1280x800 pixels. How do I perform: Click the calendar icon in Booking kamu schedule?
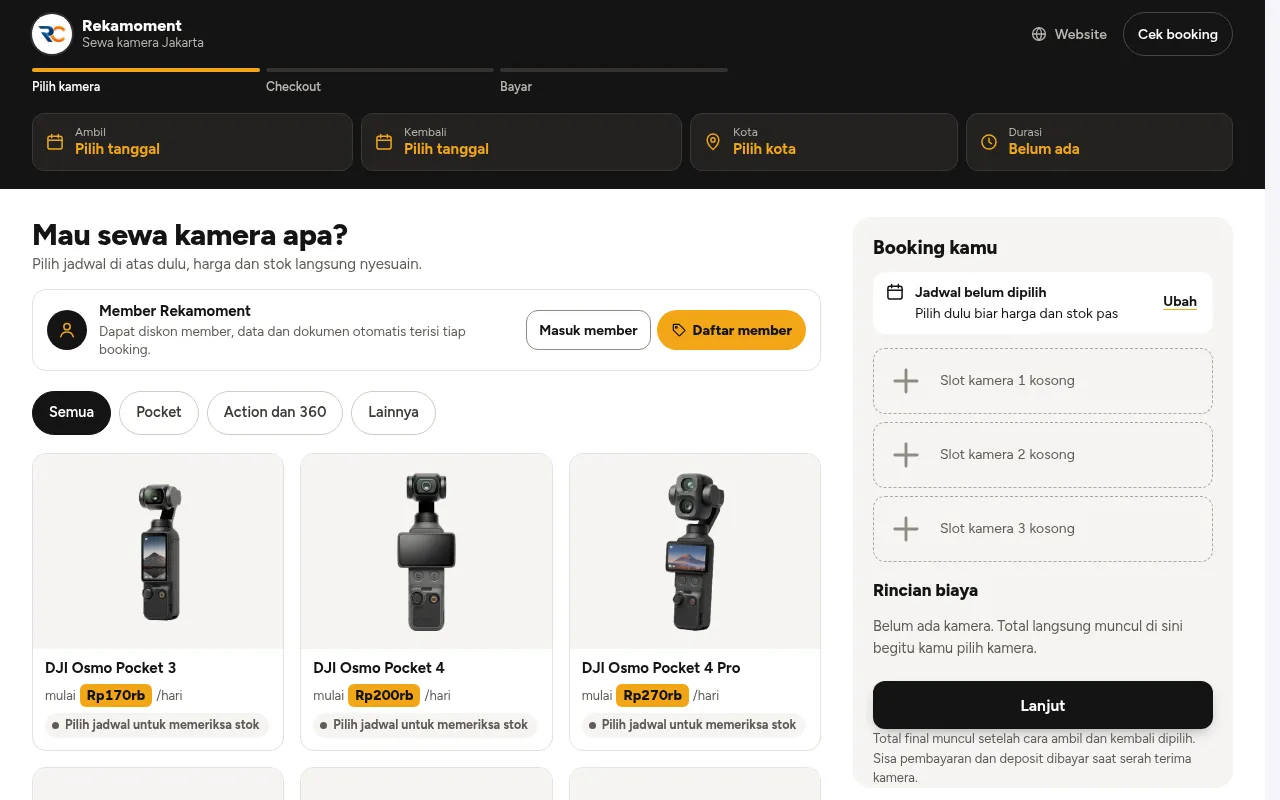coord(895,292)
